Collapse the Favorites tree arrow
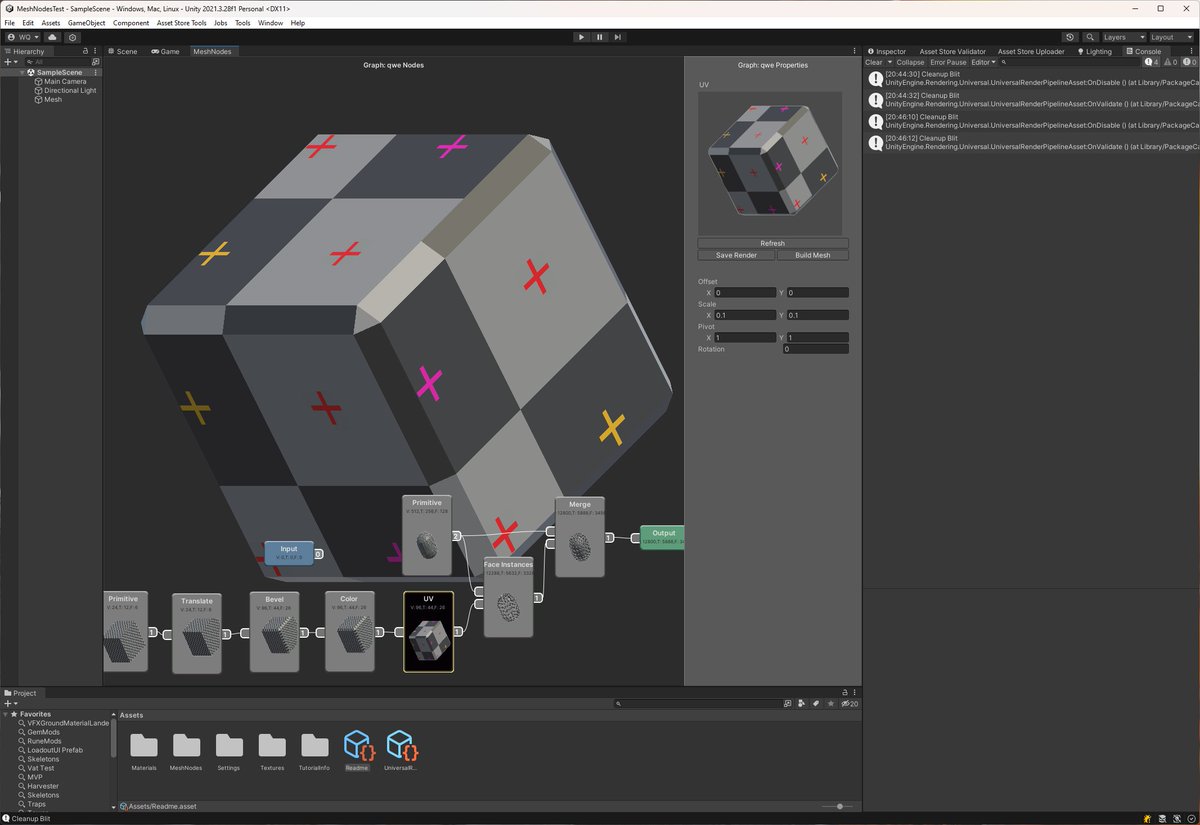1200x825 pixels. tap(6, 715)
